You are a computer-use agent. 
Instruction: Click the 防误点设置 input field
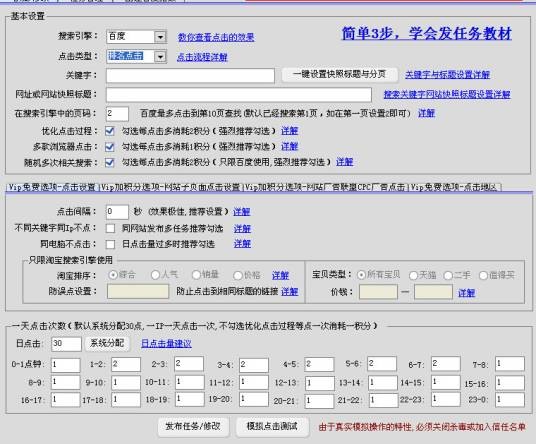pyautogui.click(x=138, y=292)
